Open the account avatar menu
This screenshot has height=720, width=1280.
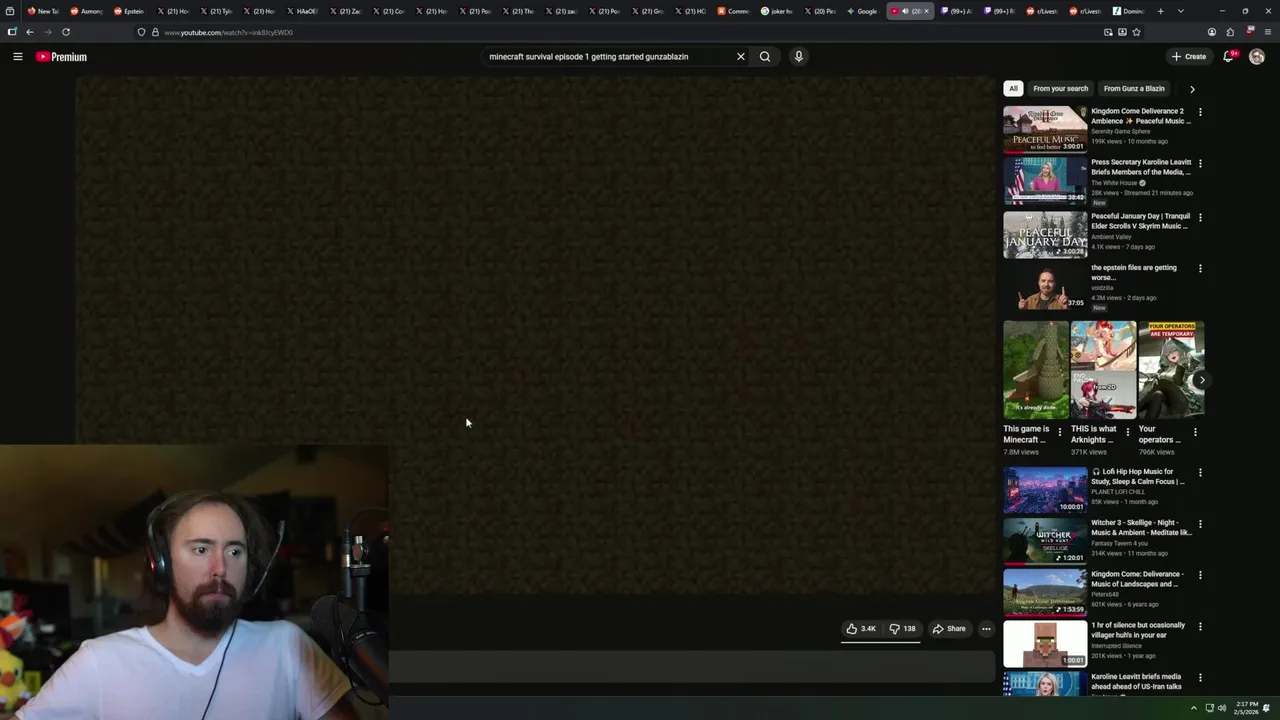pos(1257,57)
